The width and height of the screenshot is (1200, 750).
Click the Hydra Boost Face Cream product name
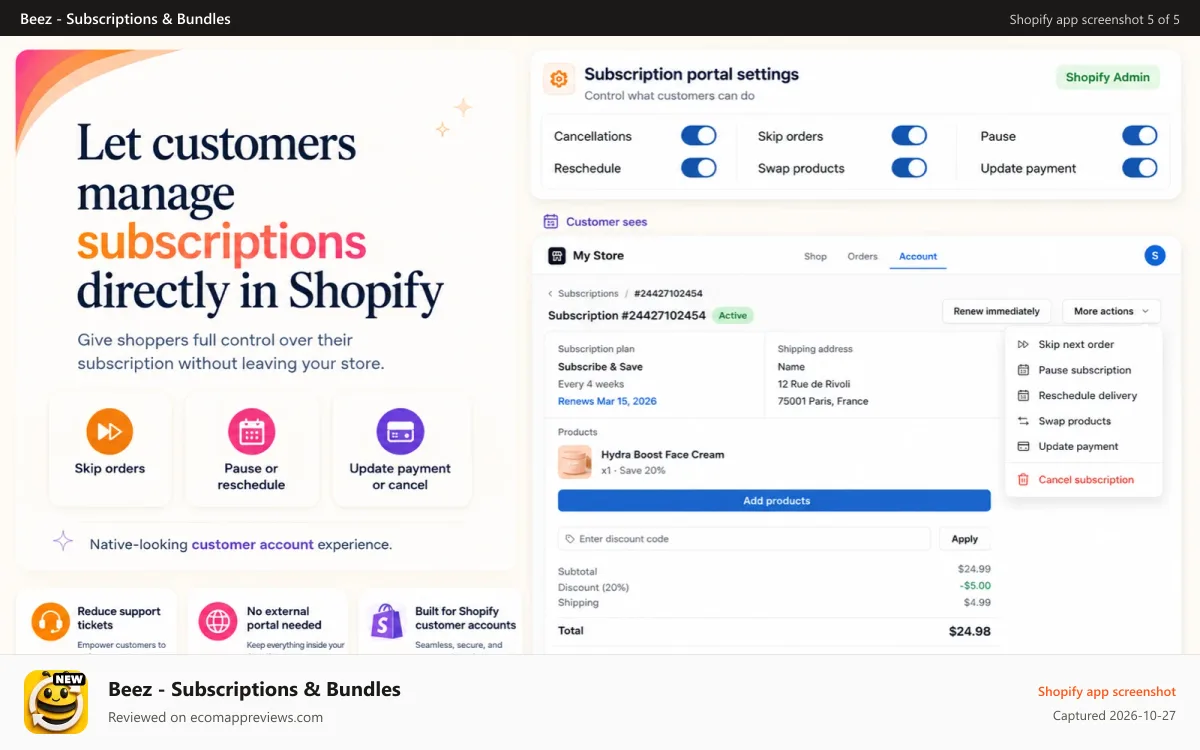(662, 454)
